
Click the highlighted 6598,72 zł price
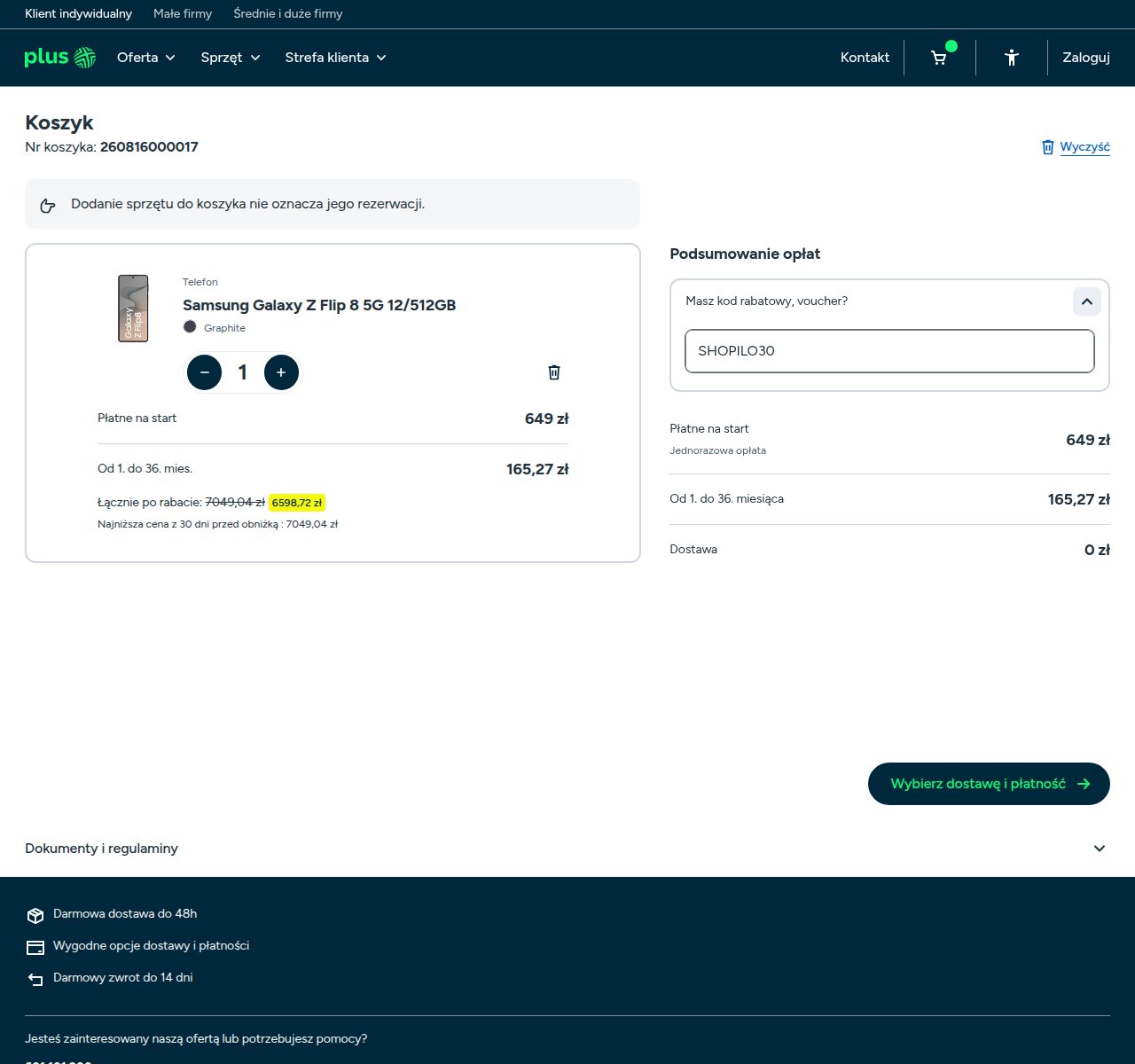[297, 503]
